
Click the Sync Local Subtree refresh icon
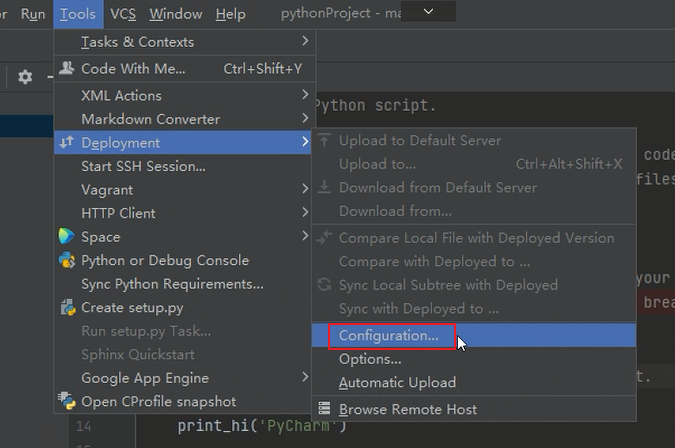[325, 284]
